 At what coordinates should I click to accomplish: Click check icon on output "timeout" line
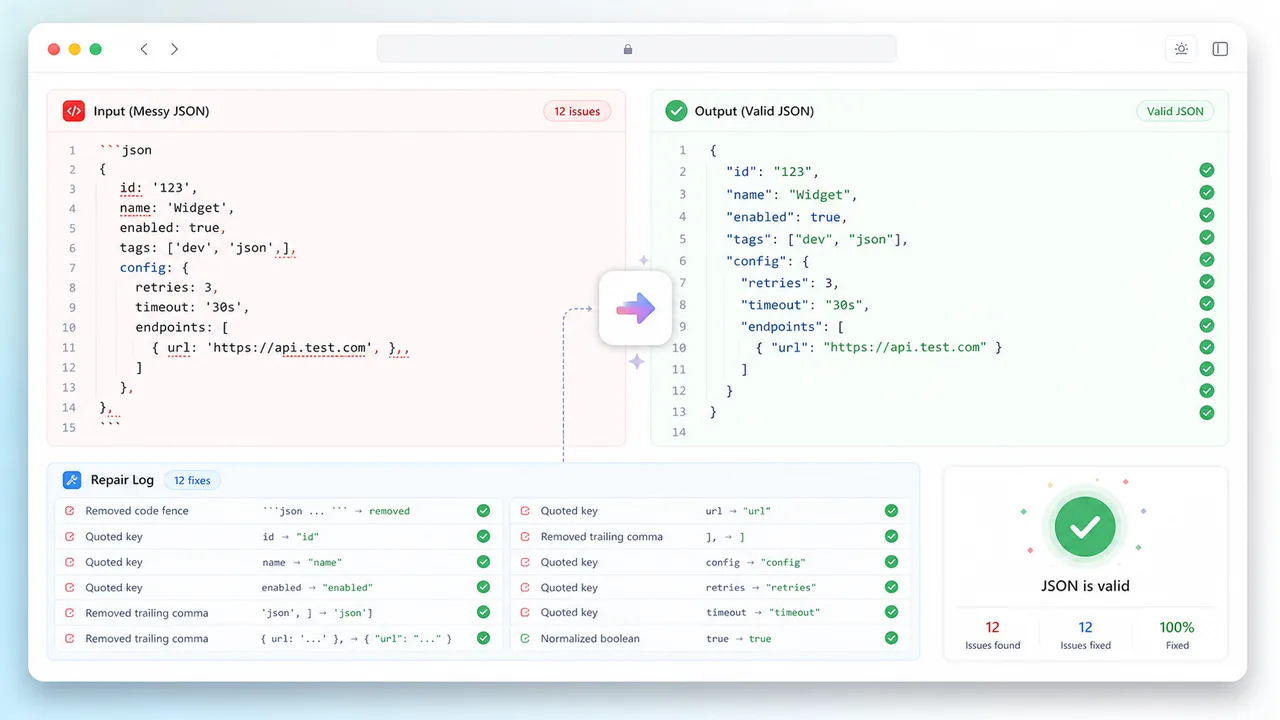[x=1207, y=303]
